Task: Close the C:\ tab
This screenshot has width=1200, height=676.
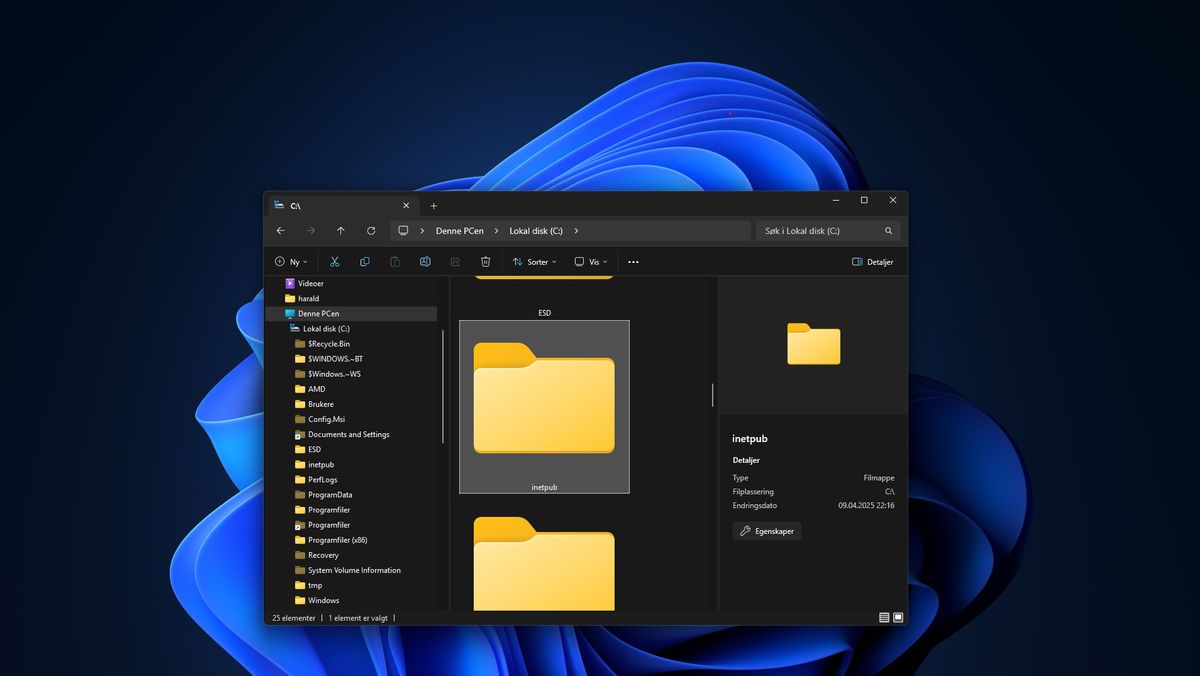Action: tap(405, 206)
